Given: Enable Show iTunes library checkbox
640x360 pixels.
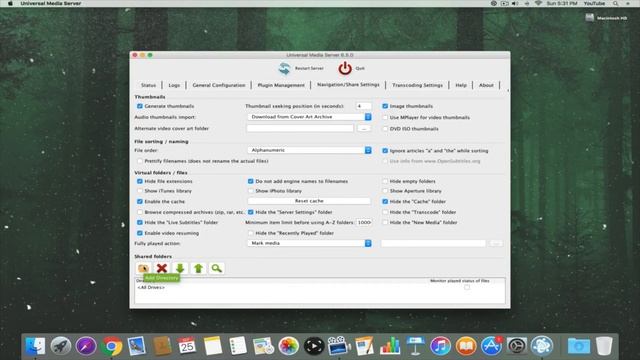Looking at the screenshot, I should pos(140,191).
